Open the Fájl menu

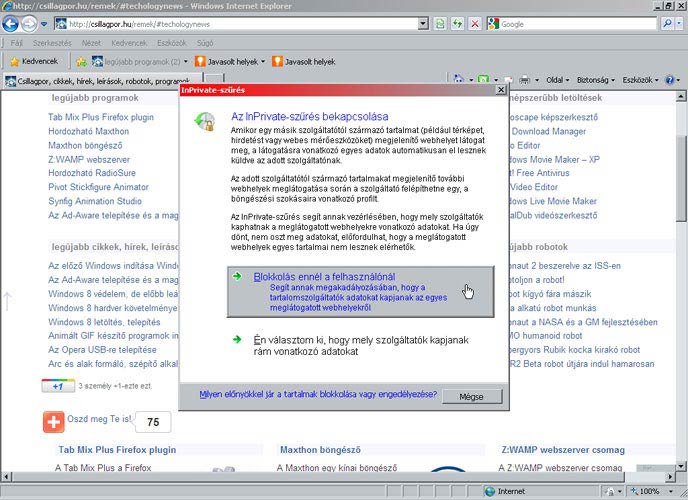coord(17,43)
